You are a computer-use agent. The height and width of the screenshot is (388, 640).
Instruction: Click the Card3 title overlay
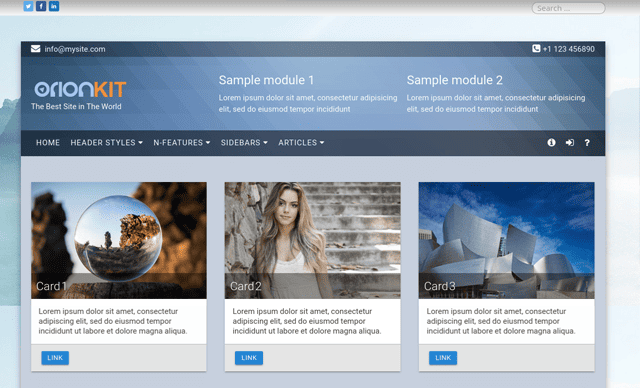[440, 286]
